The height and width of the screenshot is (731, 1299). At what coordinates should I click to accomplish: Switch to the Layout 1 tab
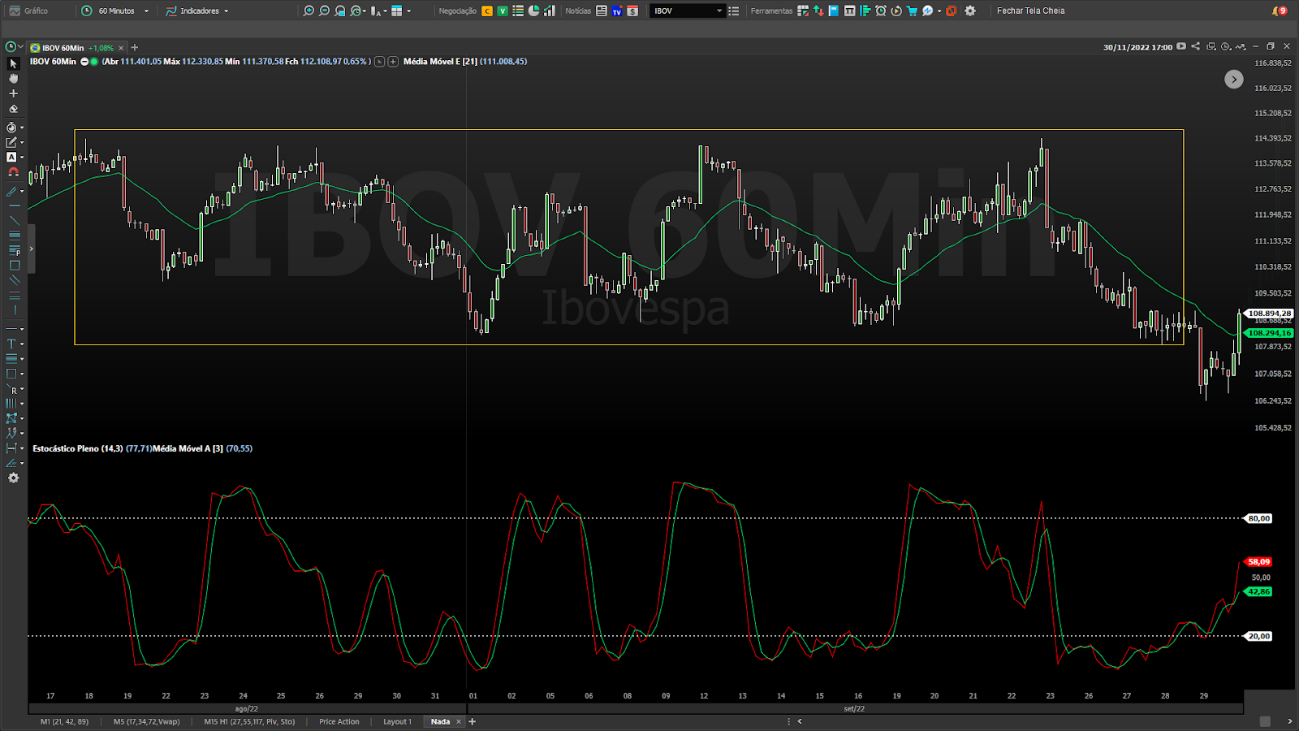[x=397, y=721]
